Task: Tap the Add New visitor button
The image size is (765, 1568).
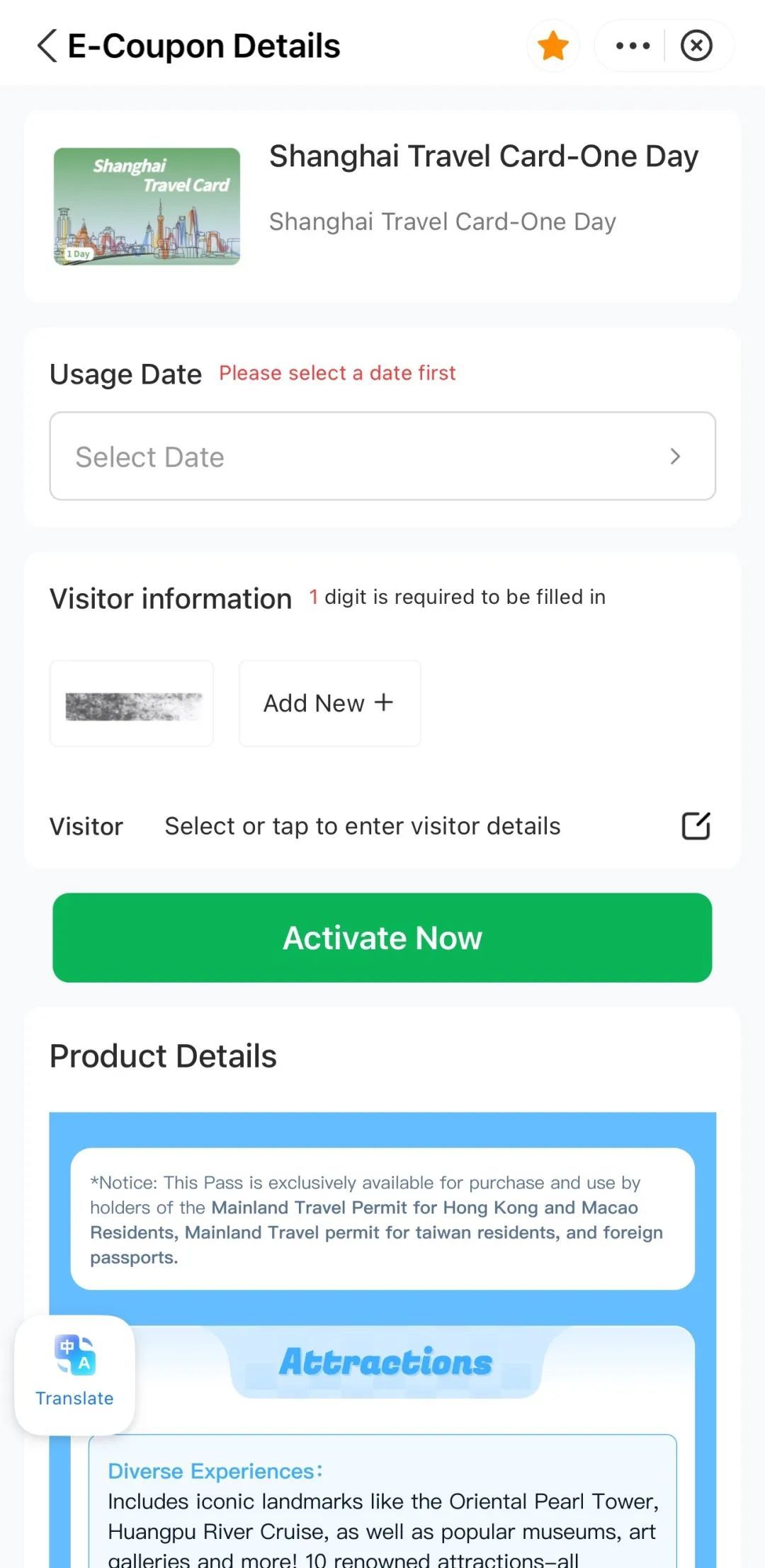Action: tap(330, 704)
